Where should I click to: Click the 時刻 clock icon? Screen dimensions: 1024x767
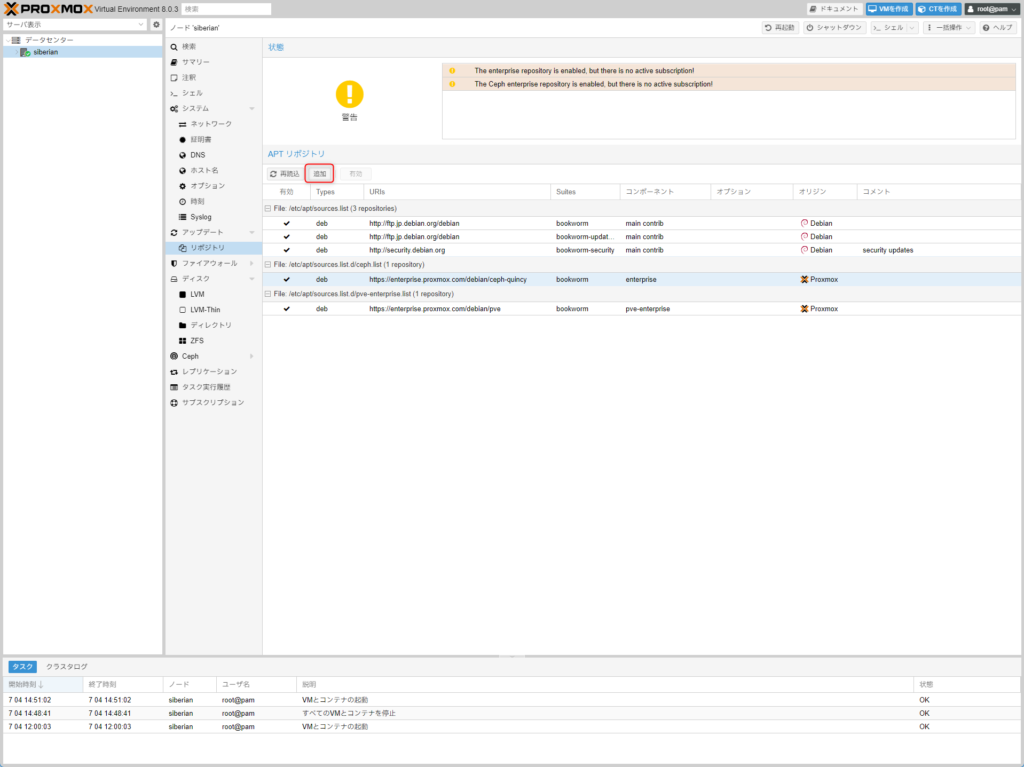(182, 202)
